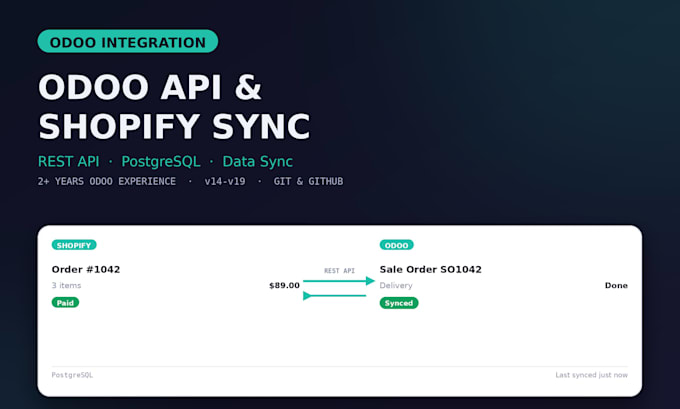The height and width of the screenshot is (409, 680).
Task: Click the 3 items label
Action: point(66,285)
